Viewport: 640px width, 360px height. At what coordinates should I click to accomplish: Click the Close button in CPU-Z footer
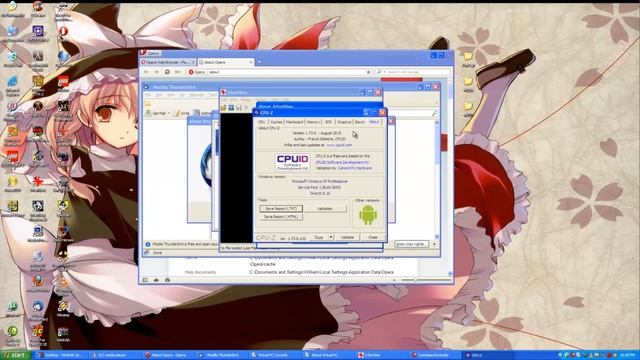tap(373, 237)
